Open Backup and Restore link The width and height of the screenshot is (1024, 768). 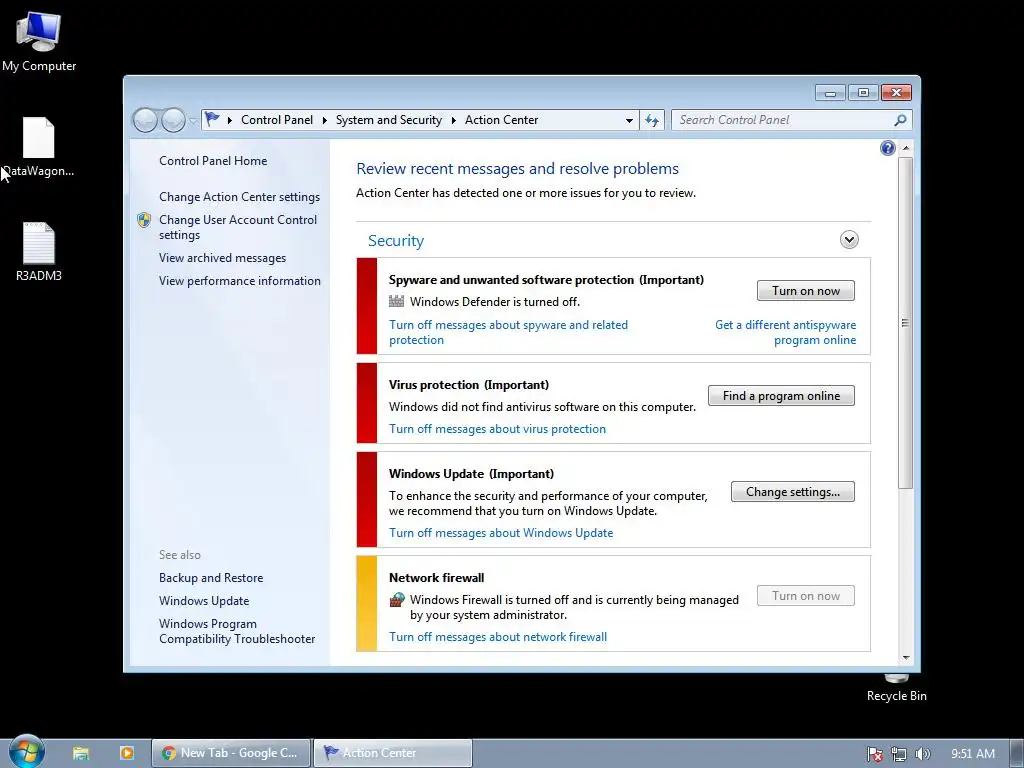coord(211,578)
